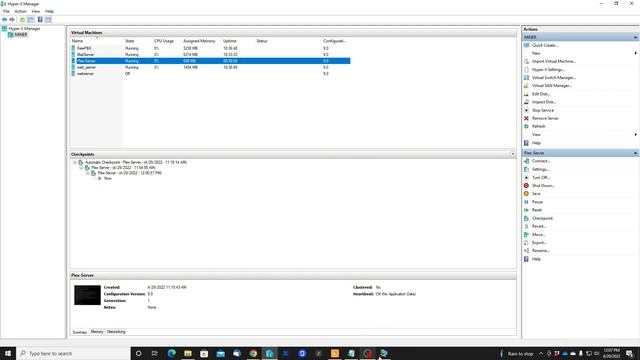Screen dimensions: 640x360
Task: Pause the Plex Server VM
Action: (537, 202)
